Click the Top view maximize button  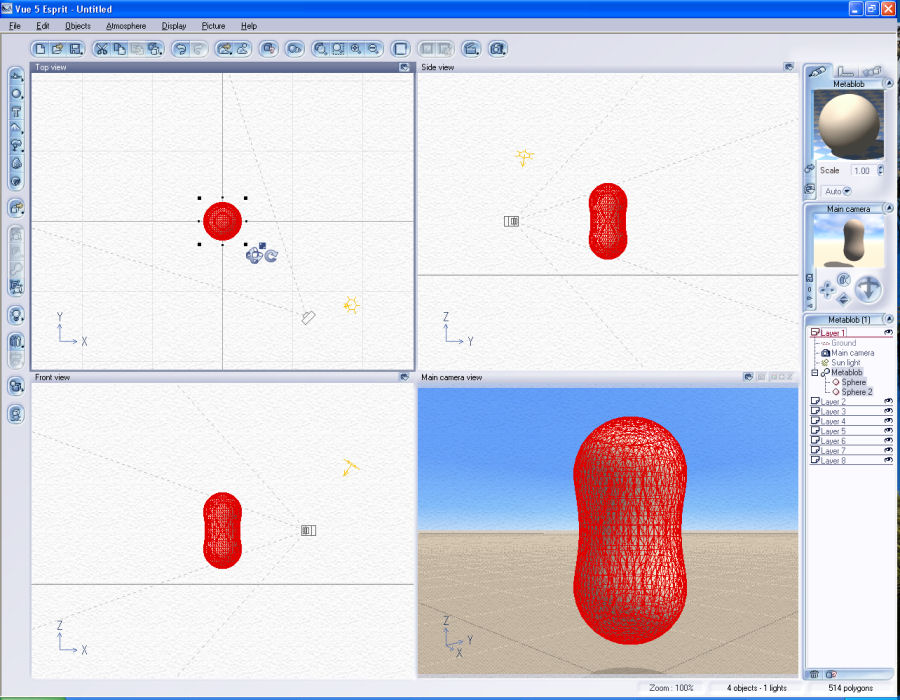404,67
